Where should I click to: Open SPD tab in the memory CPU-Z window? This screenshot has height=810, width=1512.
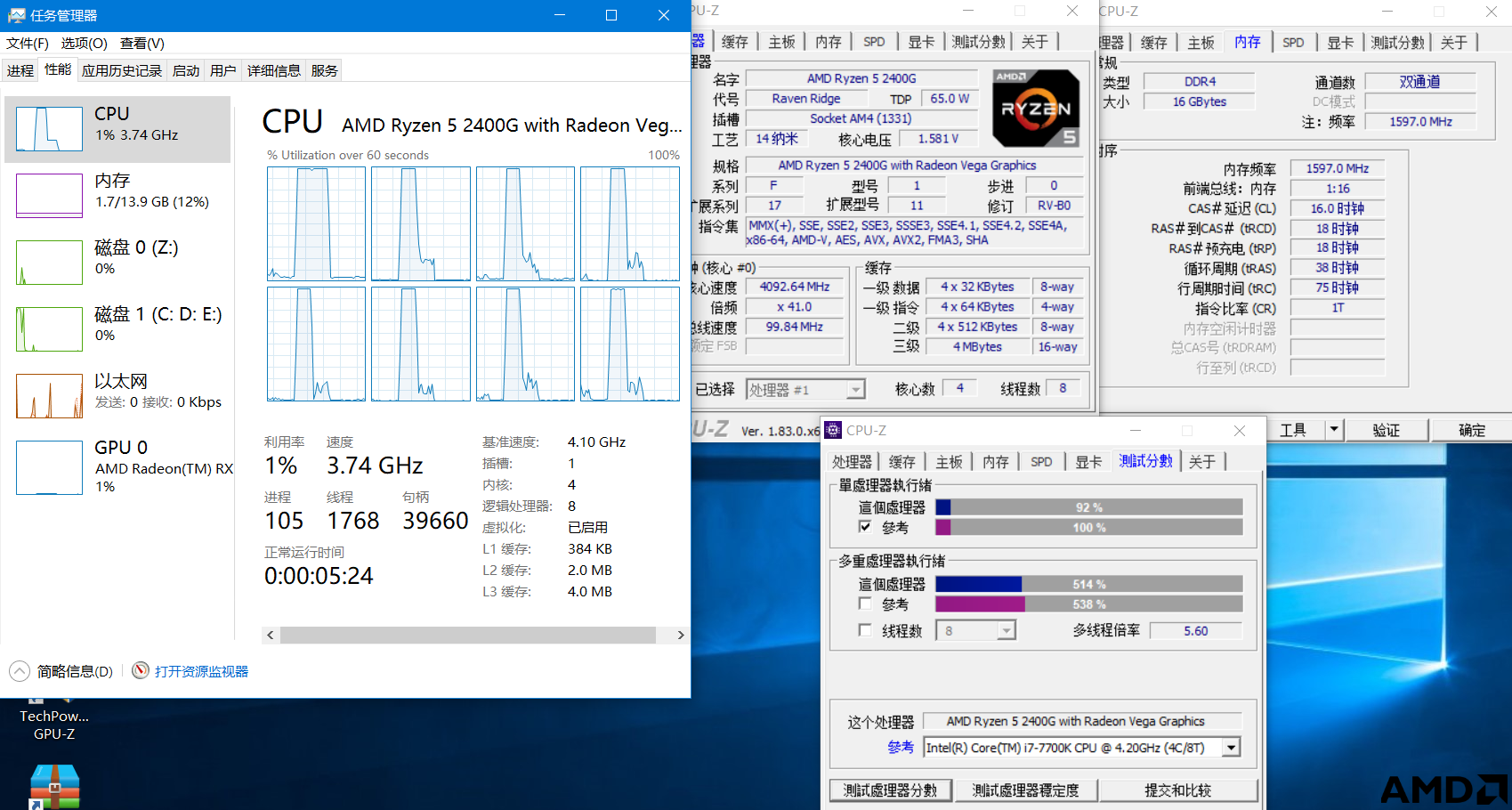(1294, 42)
